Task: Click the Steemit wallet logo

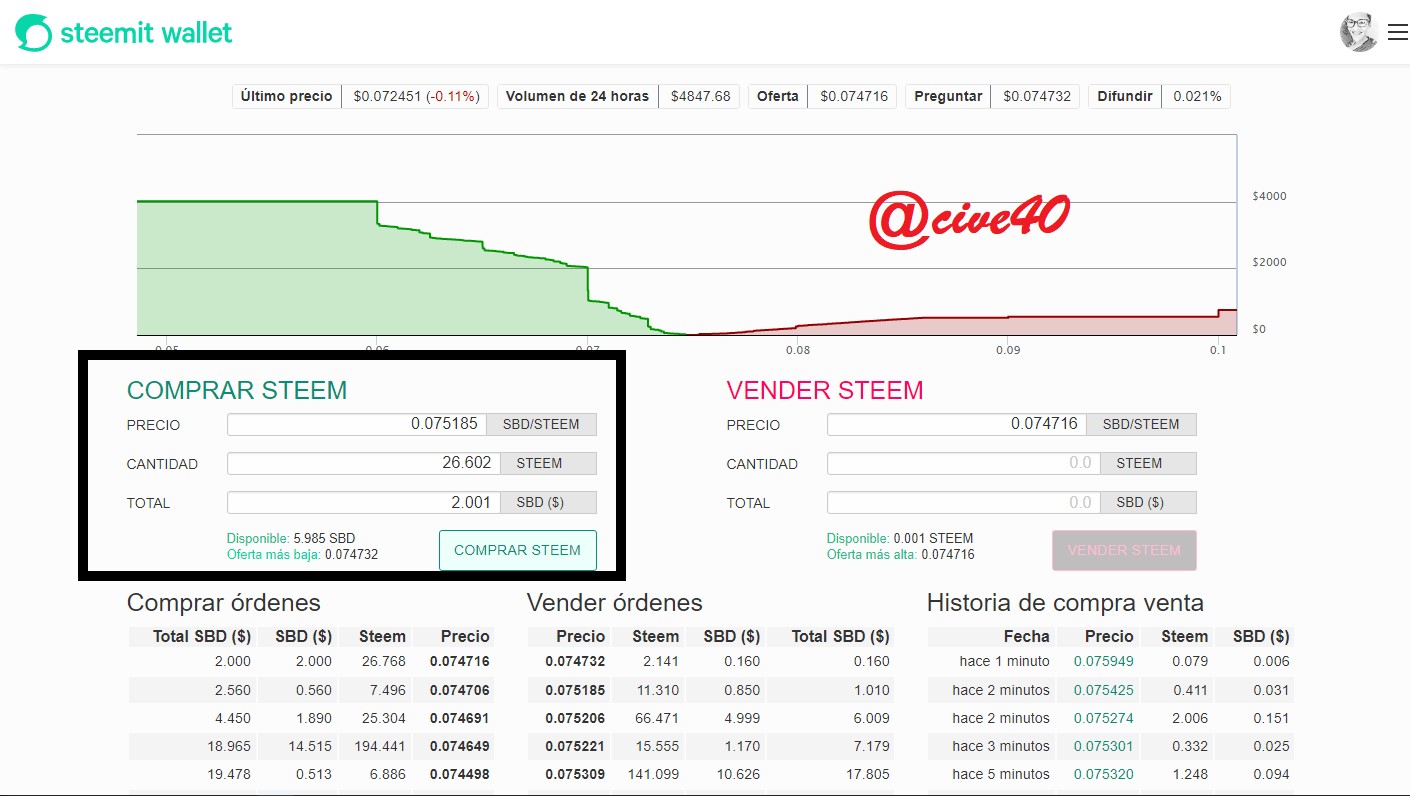Action: click(124, 33)
